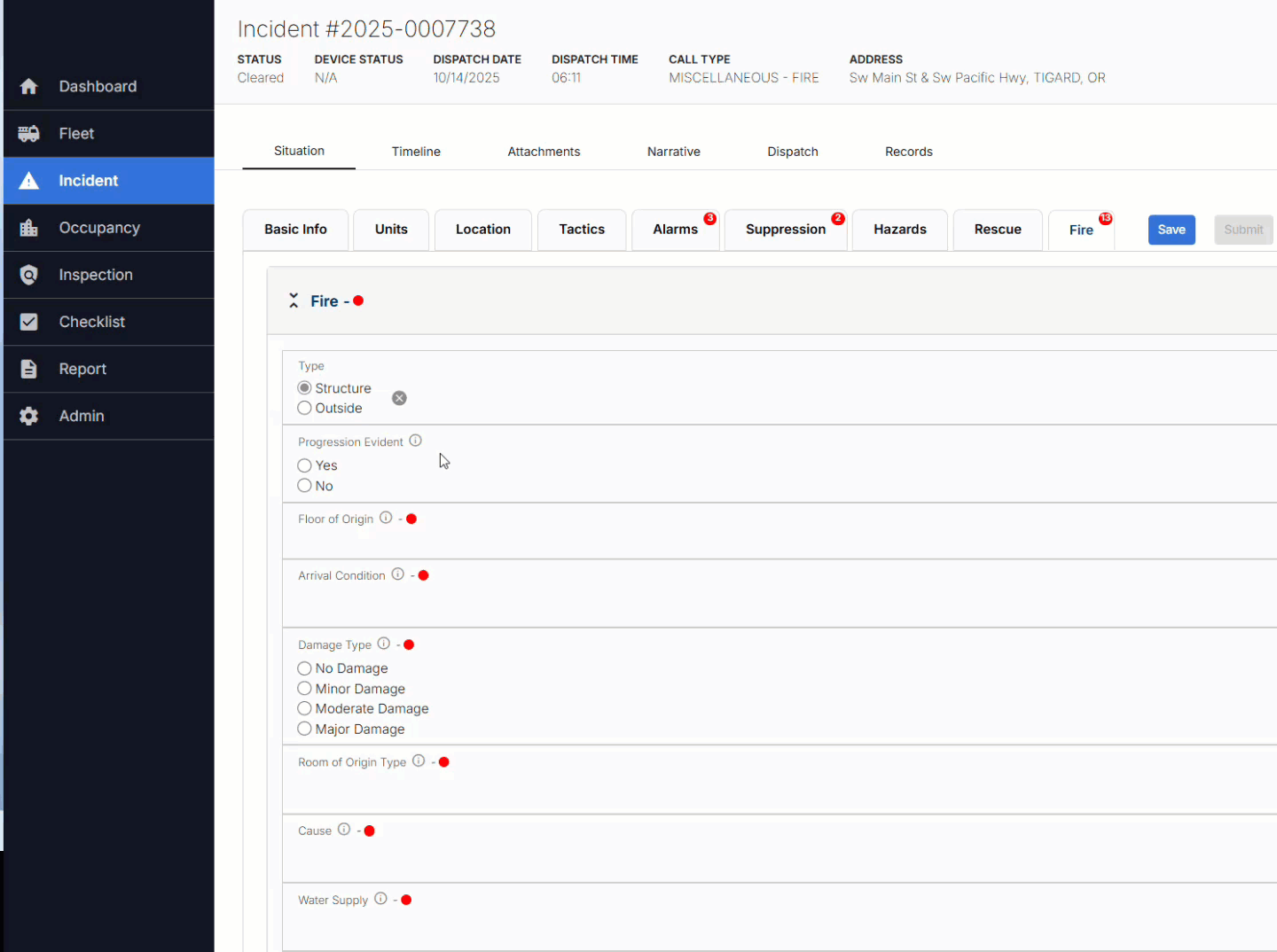1277x952 pixels.
Task: Click the Incident warning triangle icon
Action: click(x=28, y=181)
